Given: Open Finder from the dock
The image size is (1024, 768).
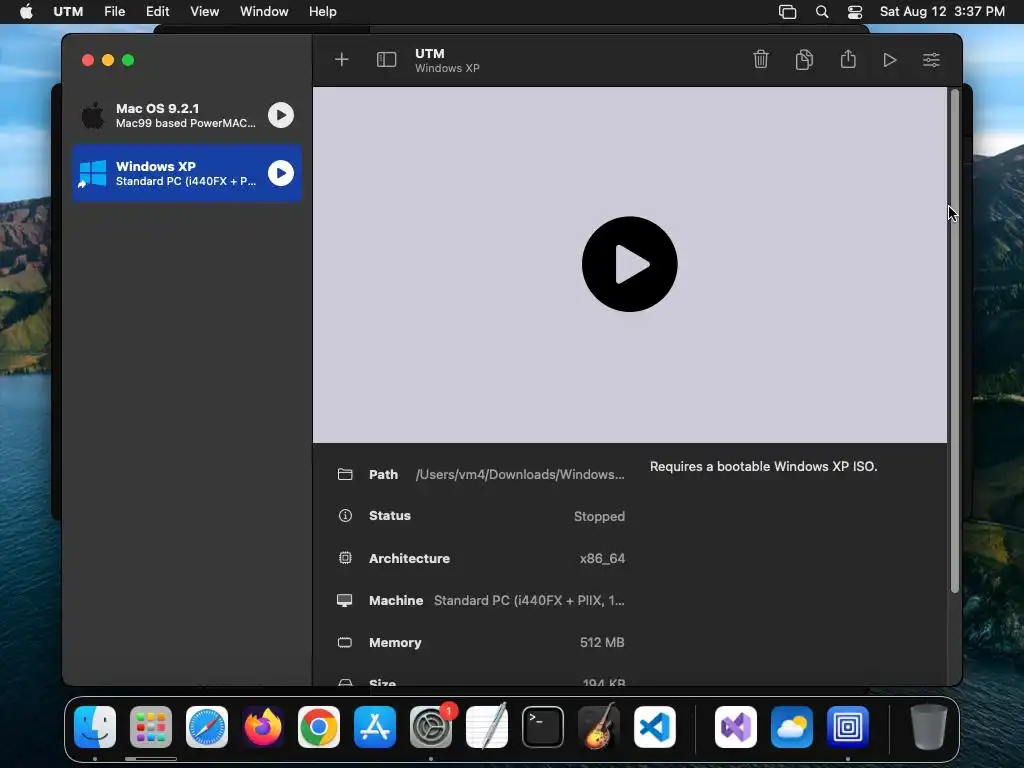Looking at the screenshot, I should [95, 727].
